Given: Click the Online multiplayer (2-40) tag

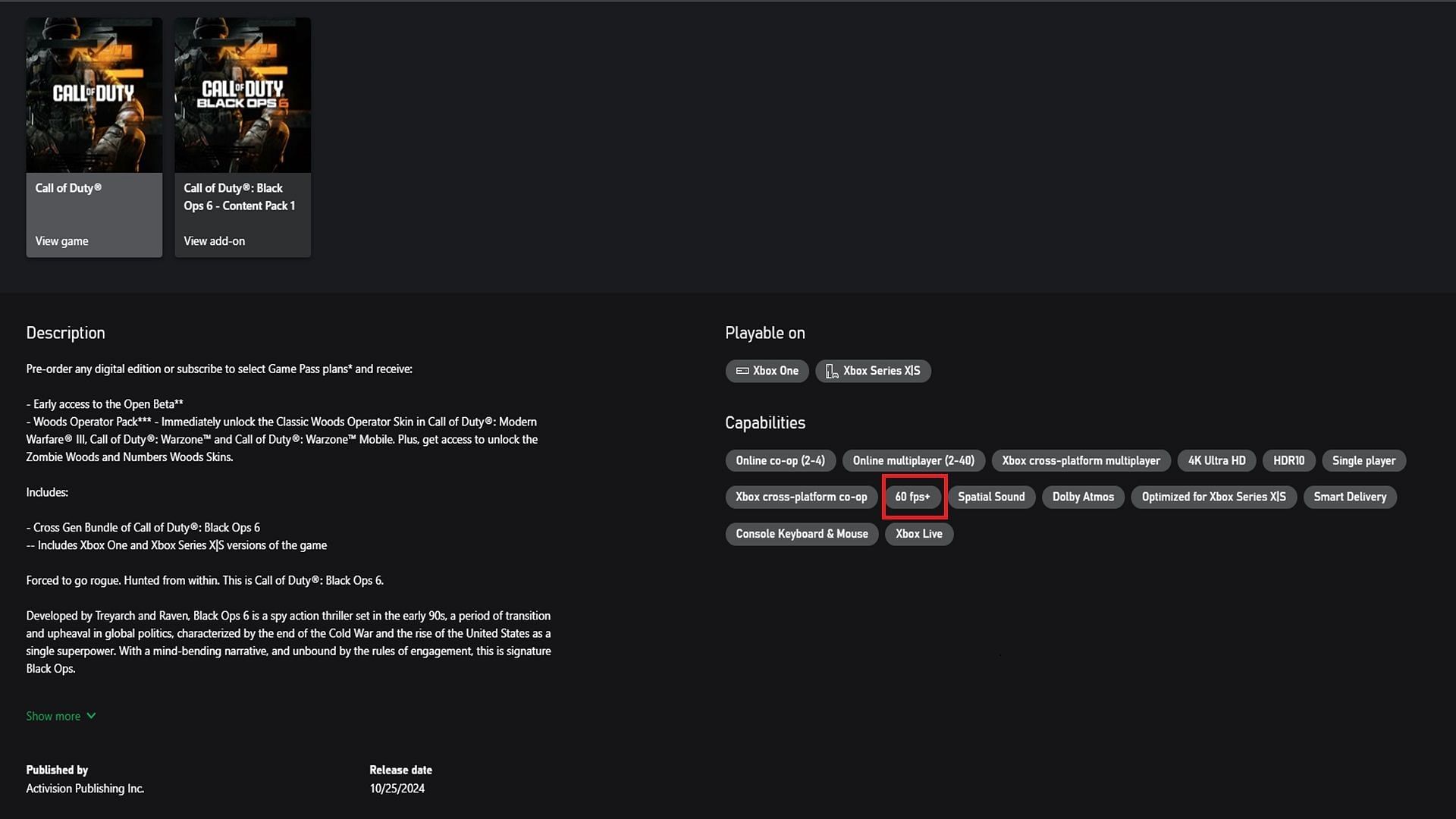Looking at the screenshot, I should [913, 460].
